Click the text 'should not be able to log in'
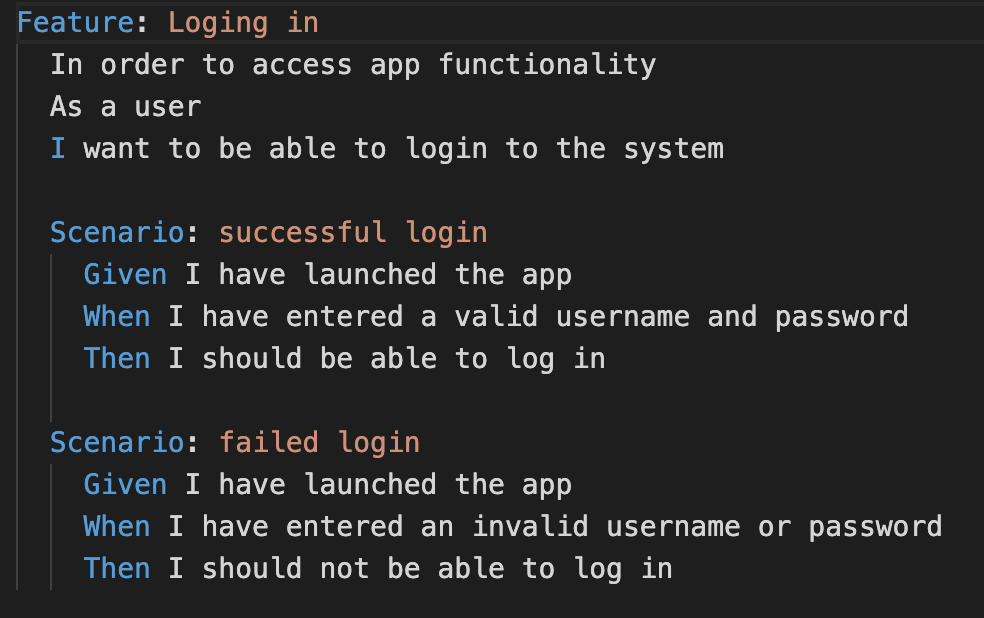 click(x=437, y=570)
